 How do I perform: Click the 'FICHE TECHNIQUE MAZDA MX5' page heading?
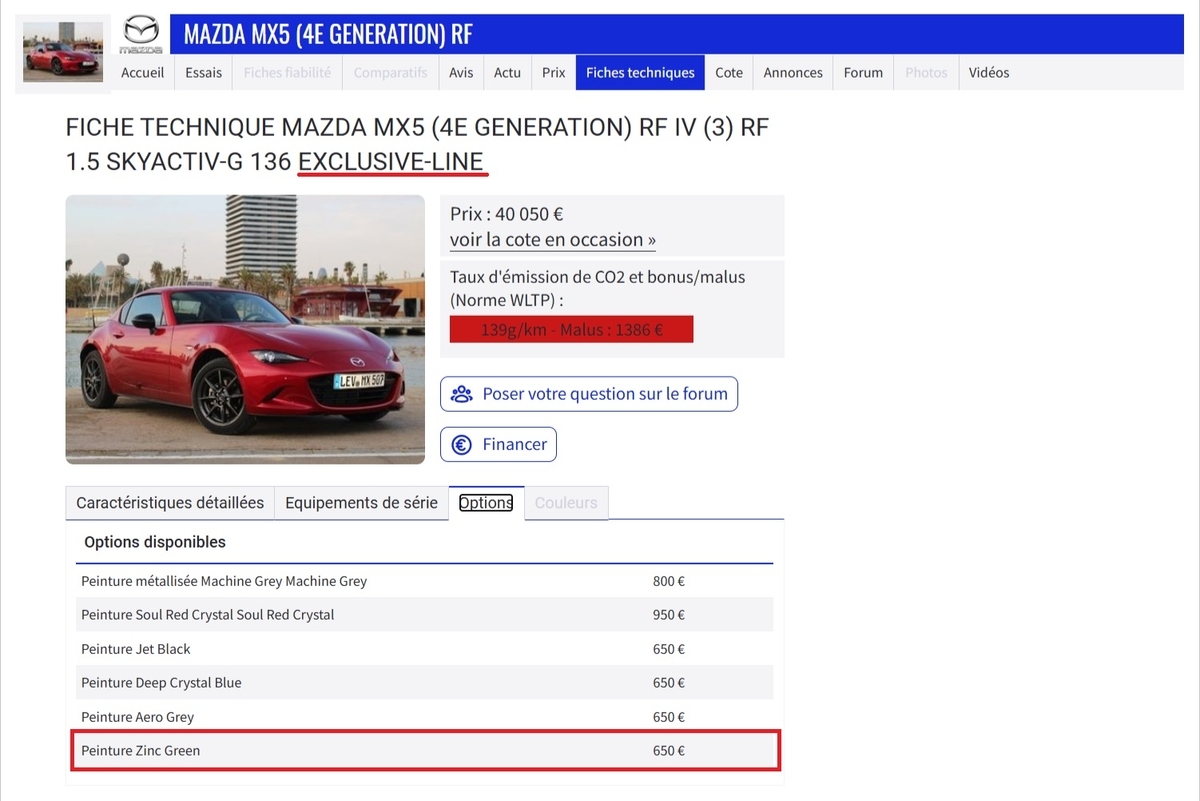417,144
